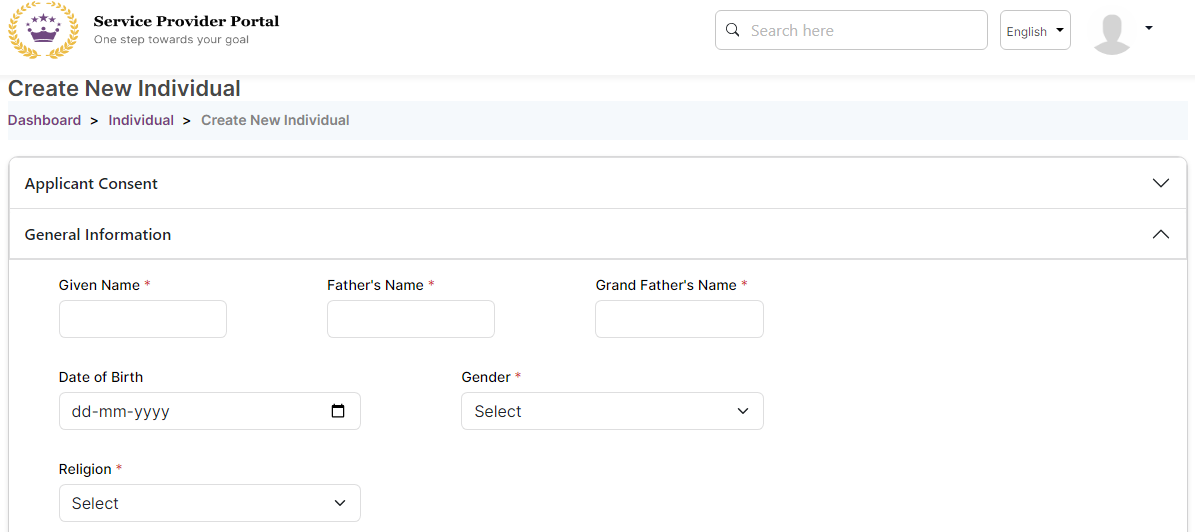This screenshot has height=532, width=1195.
Task: Collapse General Information using its chevron arrow
Action: [x=1160, y=234]
